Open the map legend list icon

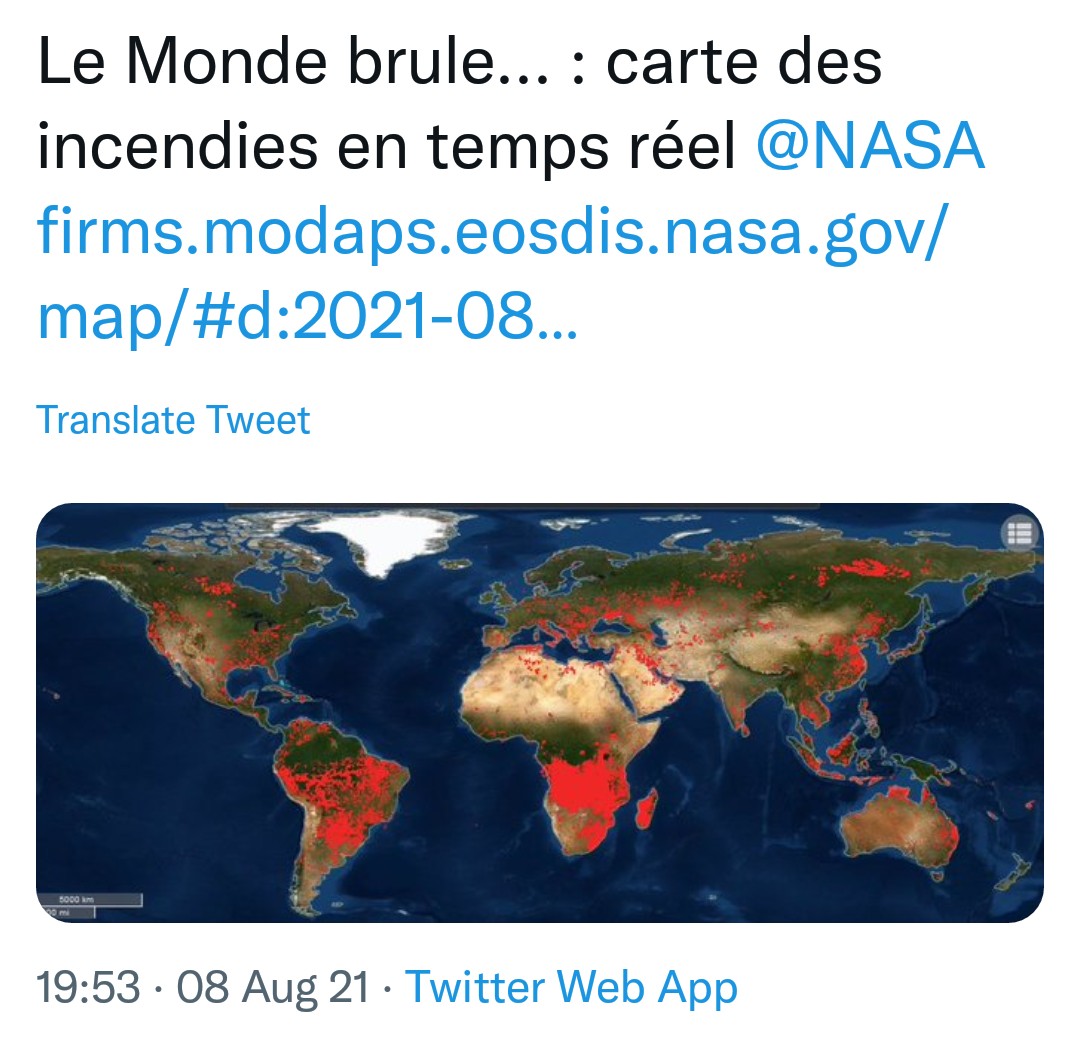(1019, 533)
